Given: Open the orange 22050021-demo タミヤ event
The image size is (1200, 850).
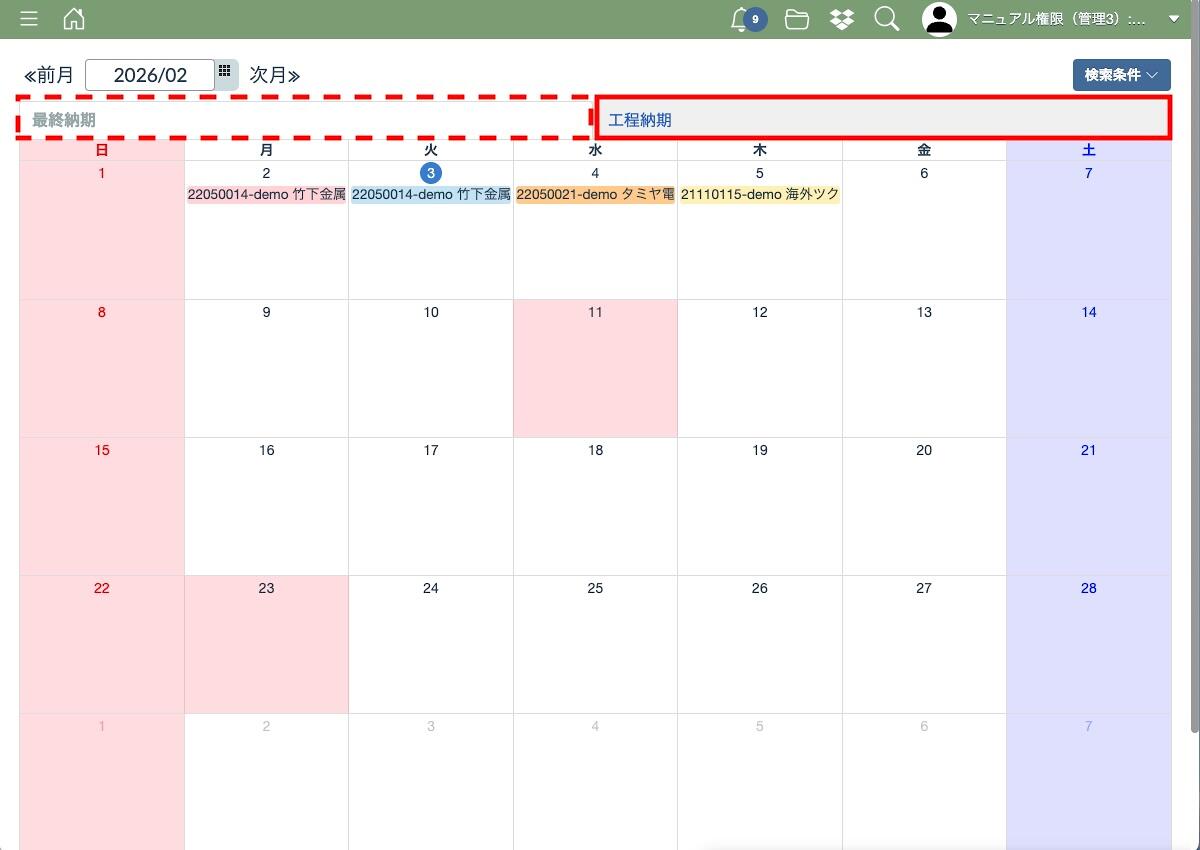Looking at the screenshot, I should [x=595, y=195].
